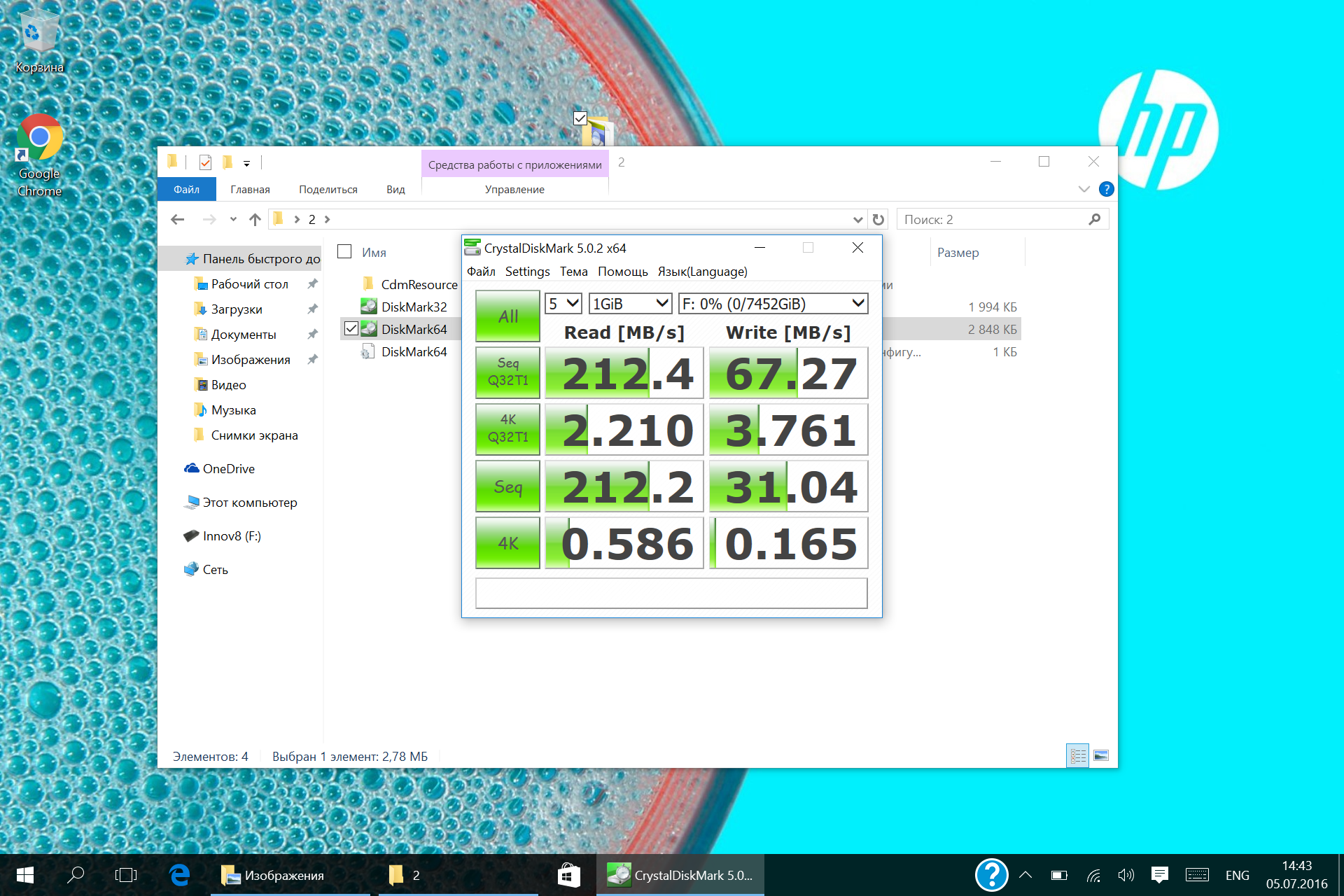Screen dimensions: 1344x896
Task: Open the touch keyboard tray icon
Action: click(x=1197, y=875)
